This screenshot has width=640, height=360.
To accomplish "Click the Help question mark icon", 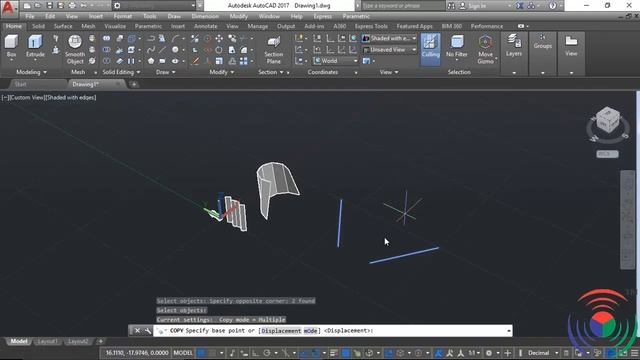I will pyautogui.click(x=553, y=6).
